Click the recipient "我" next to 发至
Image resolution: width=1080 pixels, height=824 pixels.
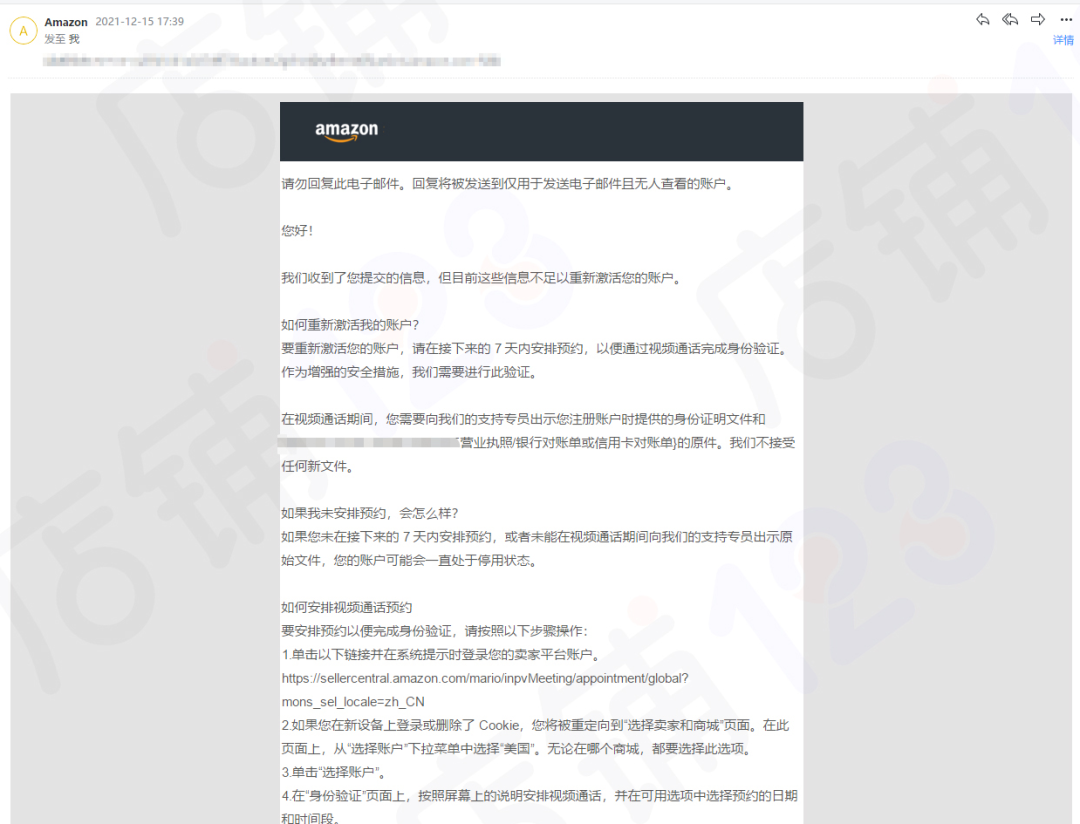(72, 39)
